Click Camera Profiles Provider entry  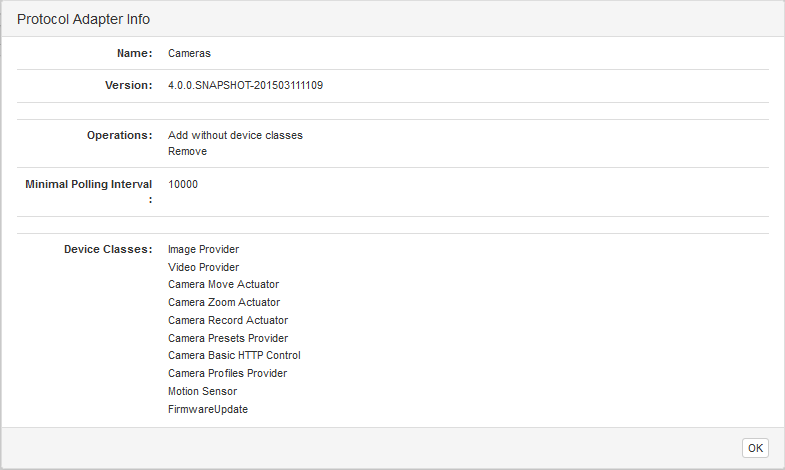coord(227,373)
